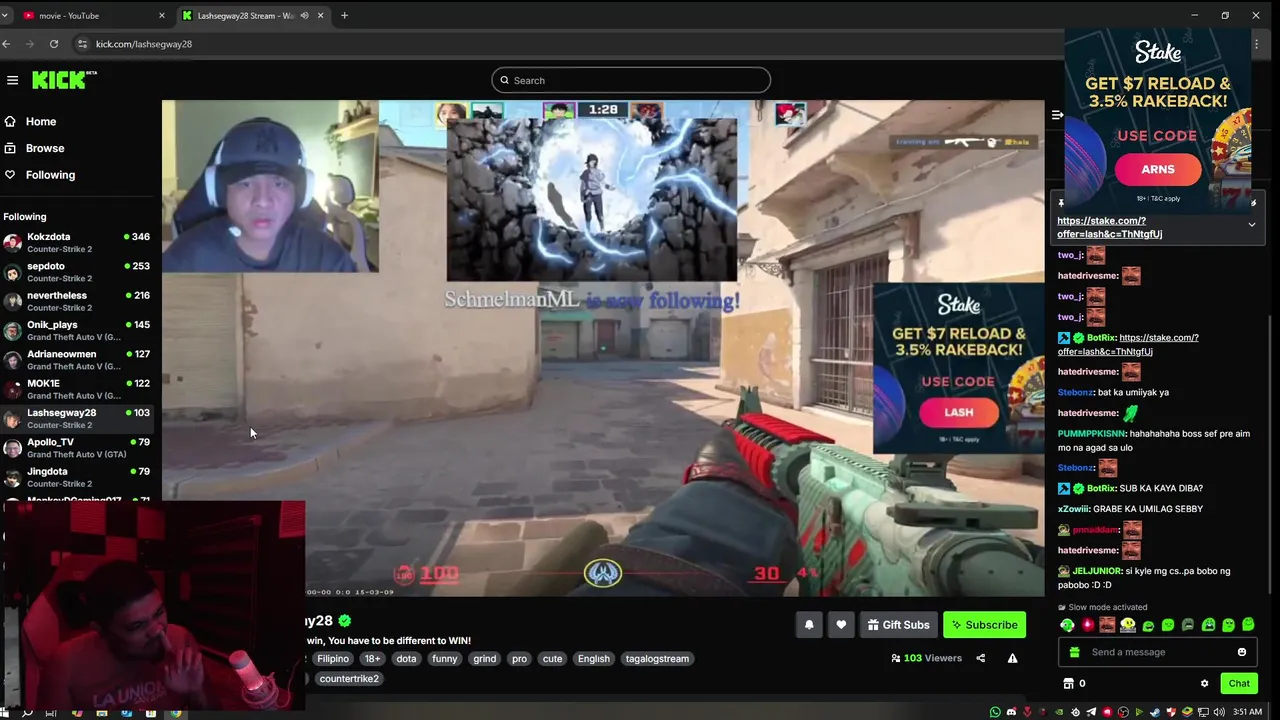This screenshot has height=720, width=1280.
Task: Open chat settings gear icon
Action: [1204, 683]
